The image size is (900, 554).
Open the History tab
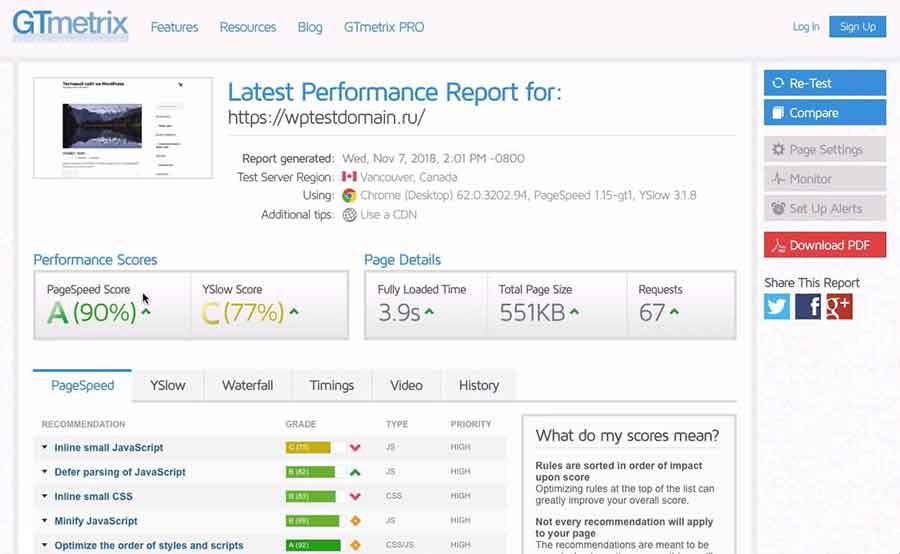pyautogui.click(x=479, y=386)
